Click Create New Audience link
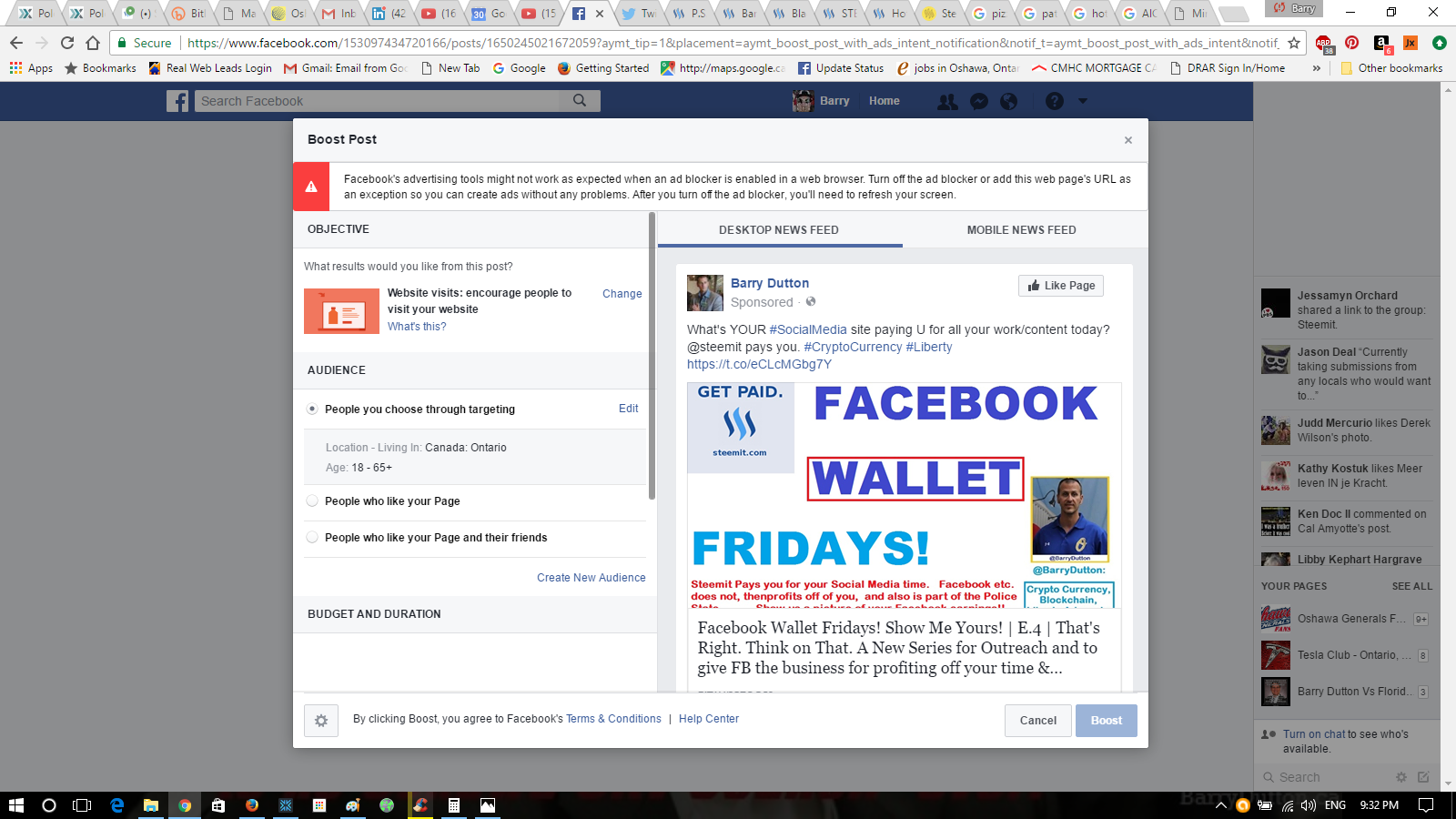Screen dimensions: 1456x819 (591, 578)
